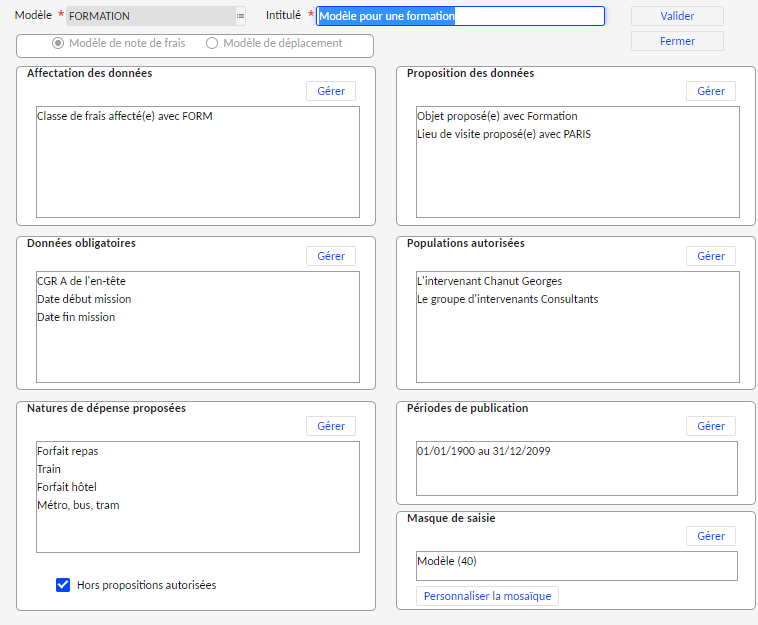758x625 pixels.
Task: Select the Modèle de note de frais radio
Action: point(58,43)
